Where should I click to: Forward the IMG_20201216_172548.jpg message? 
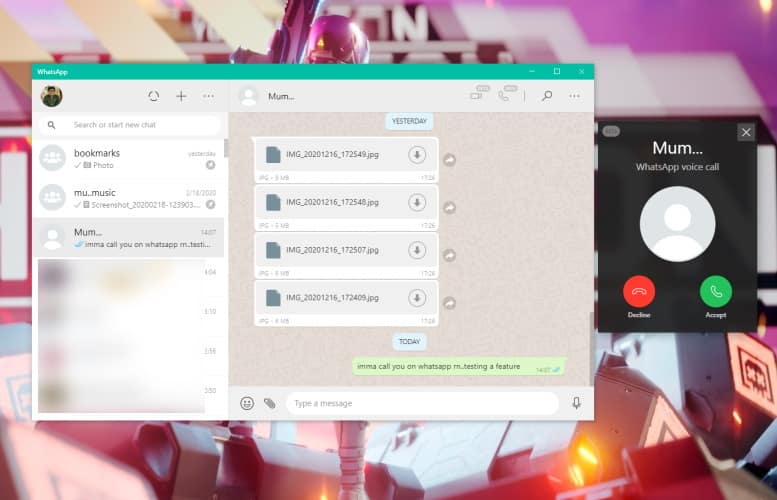point(449,208)
